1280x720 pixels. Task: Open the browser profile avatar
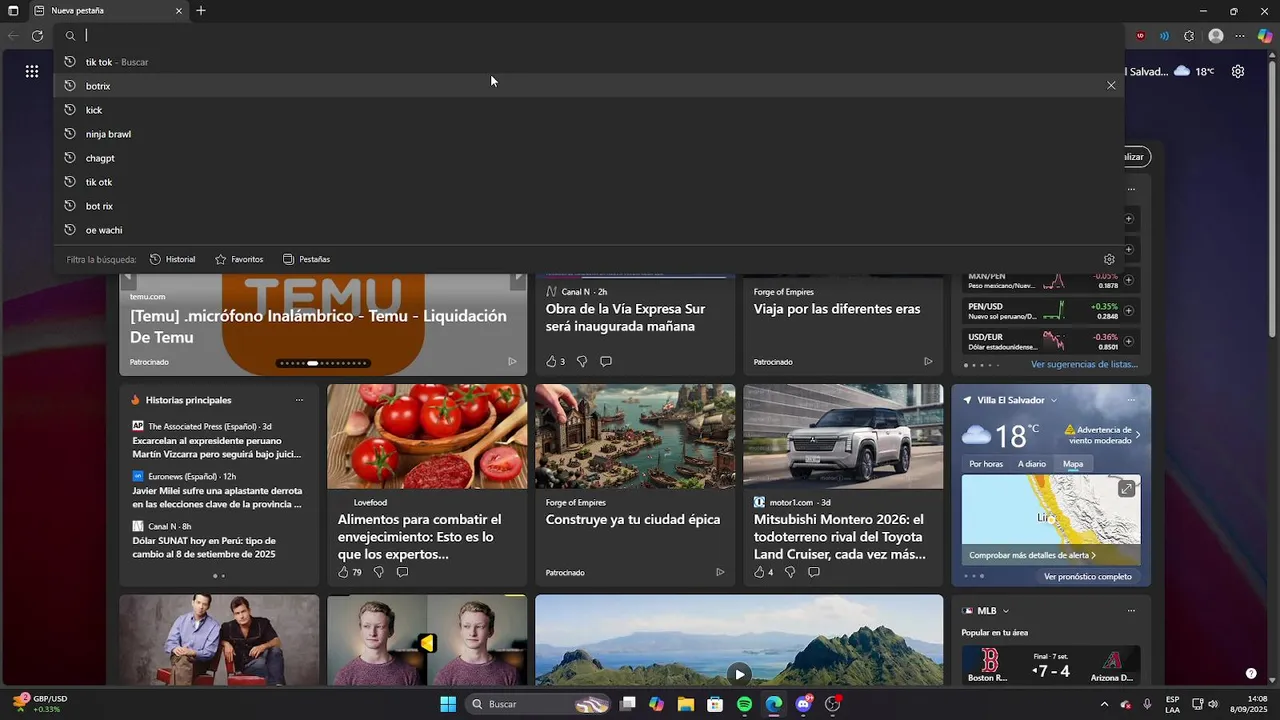1216,36
